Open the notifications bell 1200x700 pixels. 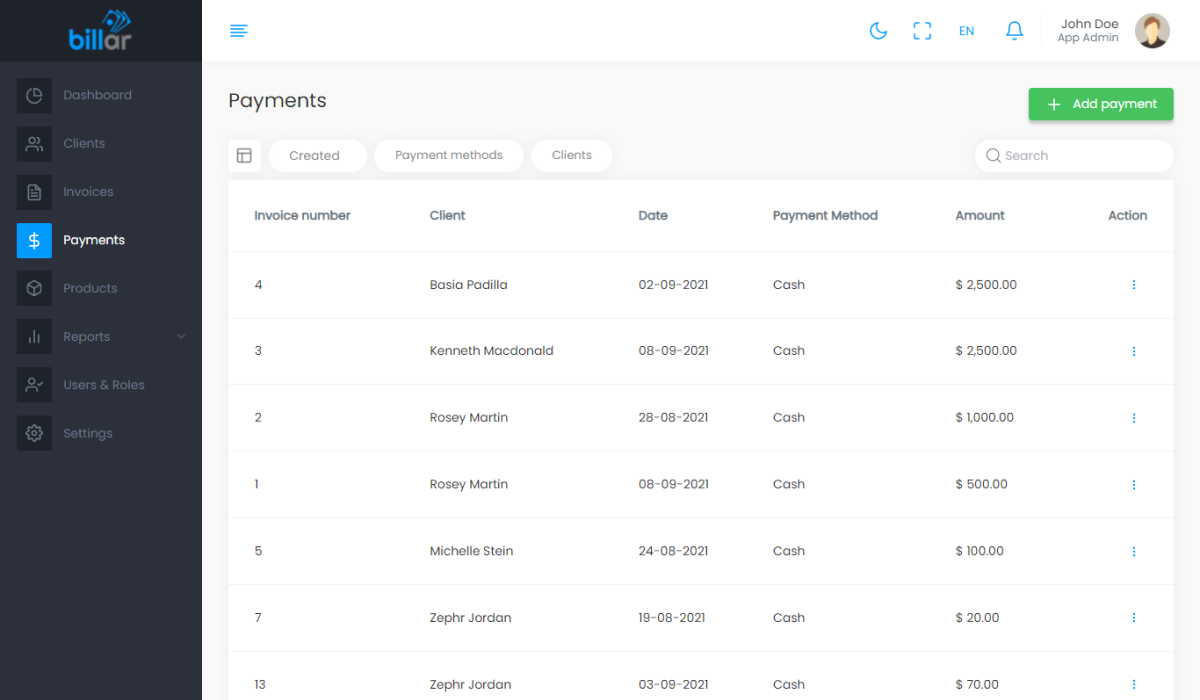pyautogui.click(x=1014, y=31)
